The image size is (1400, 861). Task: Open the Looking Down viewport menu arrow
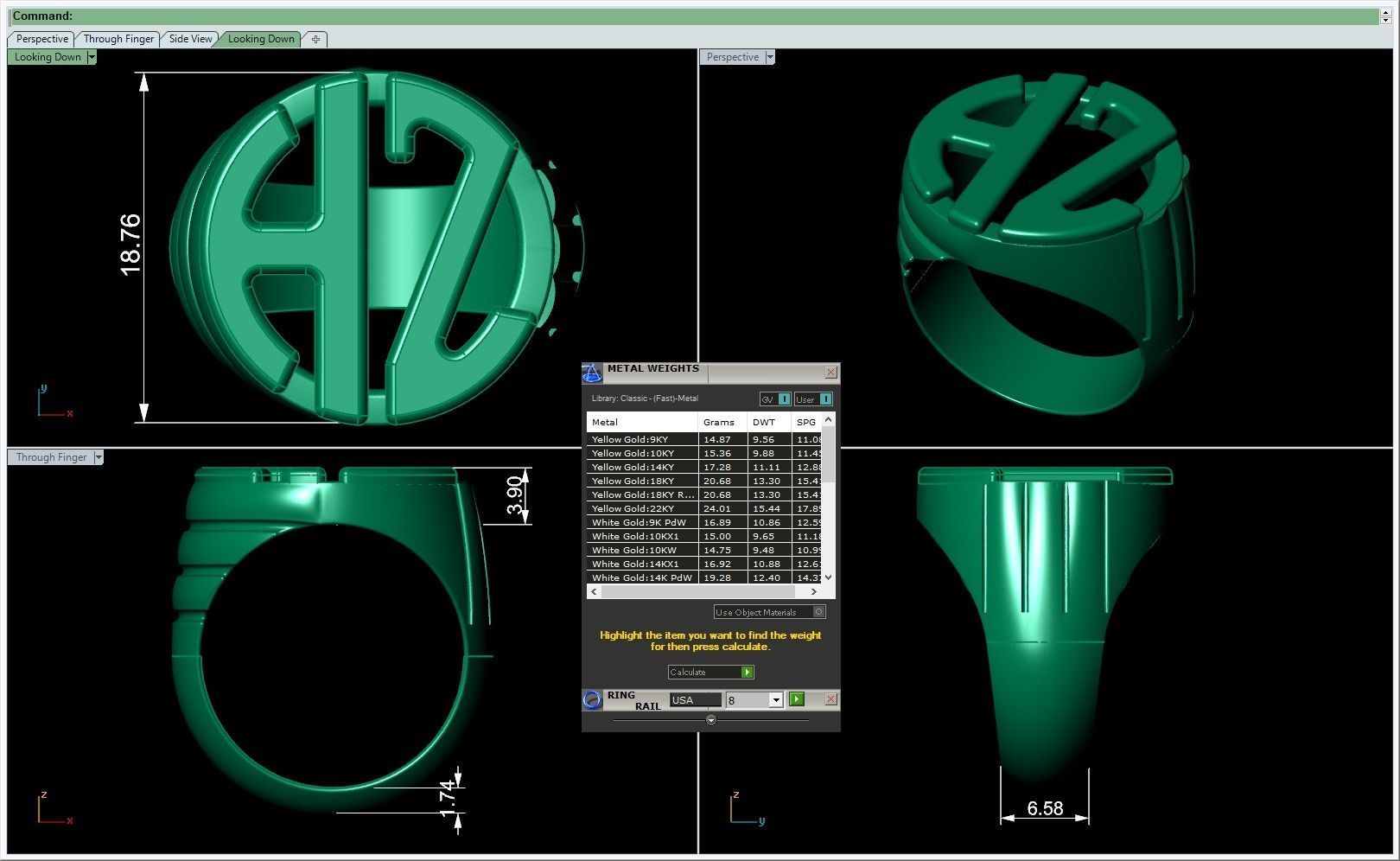[92, 57]
